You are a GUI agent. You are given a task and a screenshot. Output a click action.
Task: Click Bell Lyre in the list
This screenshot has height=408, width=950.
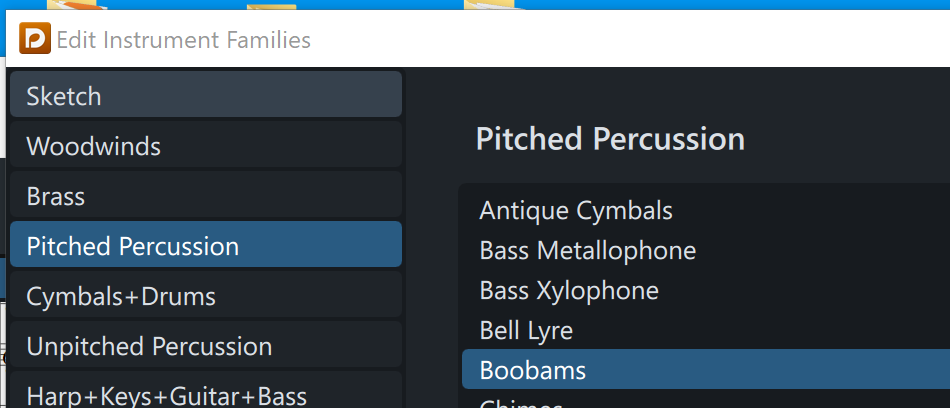pyautogui.click(x=526, y=330)
